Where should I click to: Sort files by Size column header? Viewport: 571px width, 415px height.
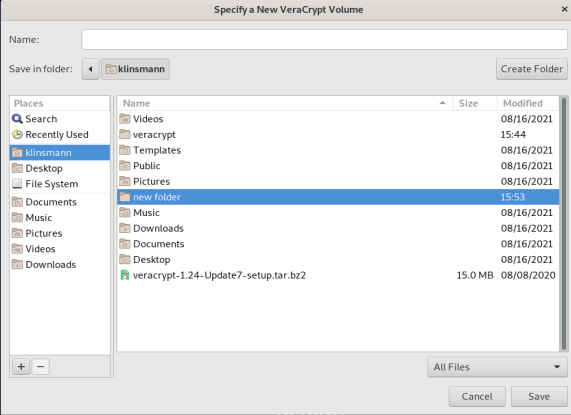[475, 103]
